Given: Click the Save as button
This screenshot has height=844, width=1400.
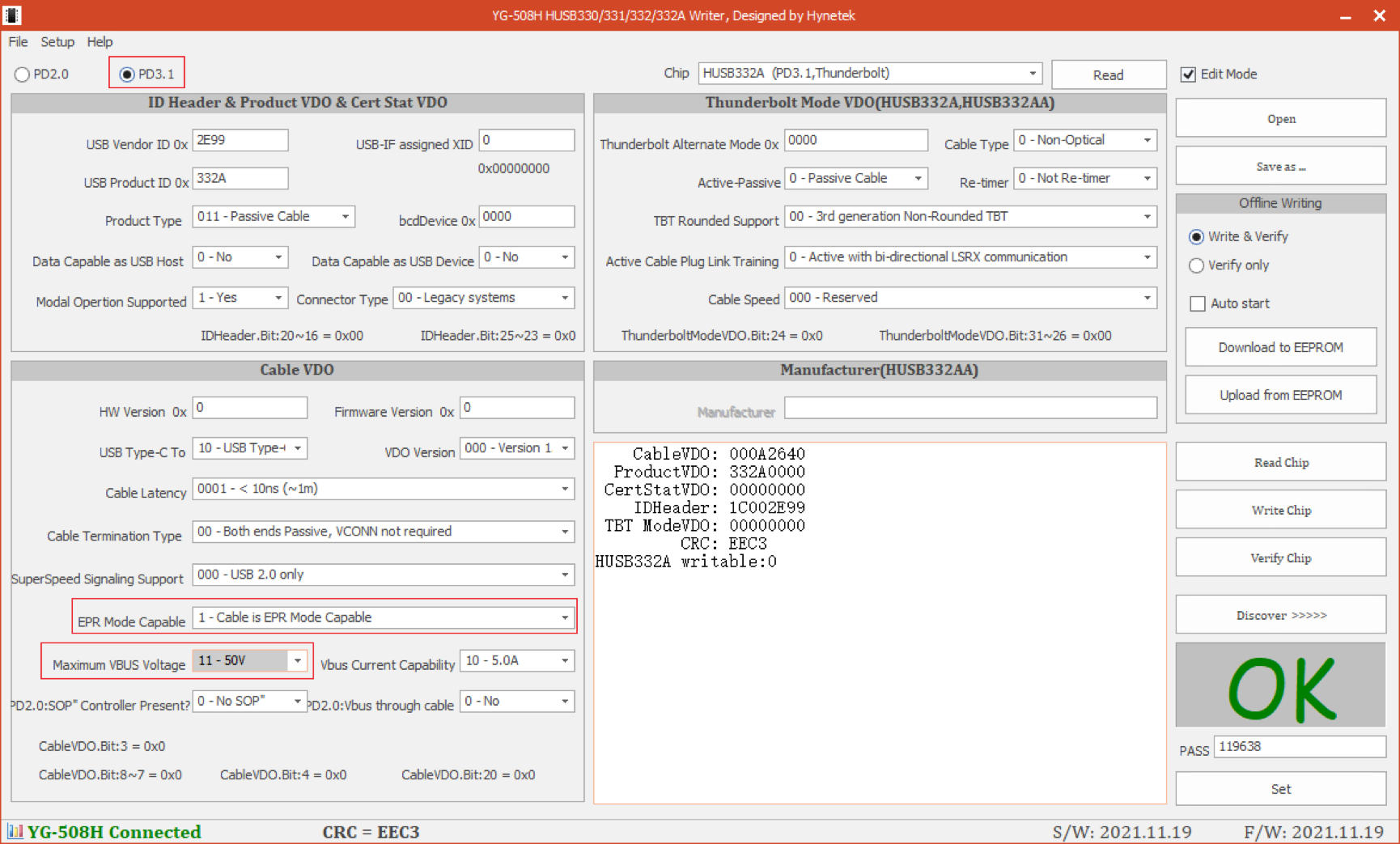Looking at the screenshot, I should [1281, 167].
